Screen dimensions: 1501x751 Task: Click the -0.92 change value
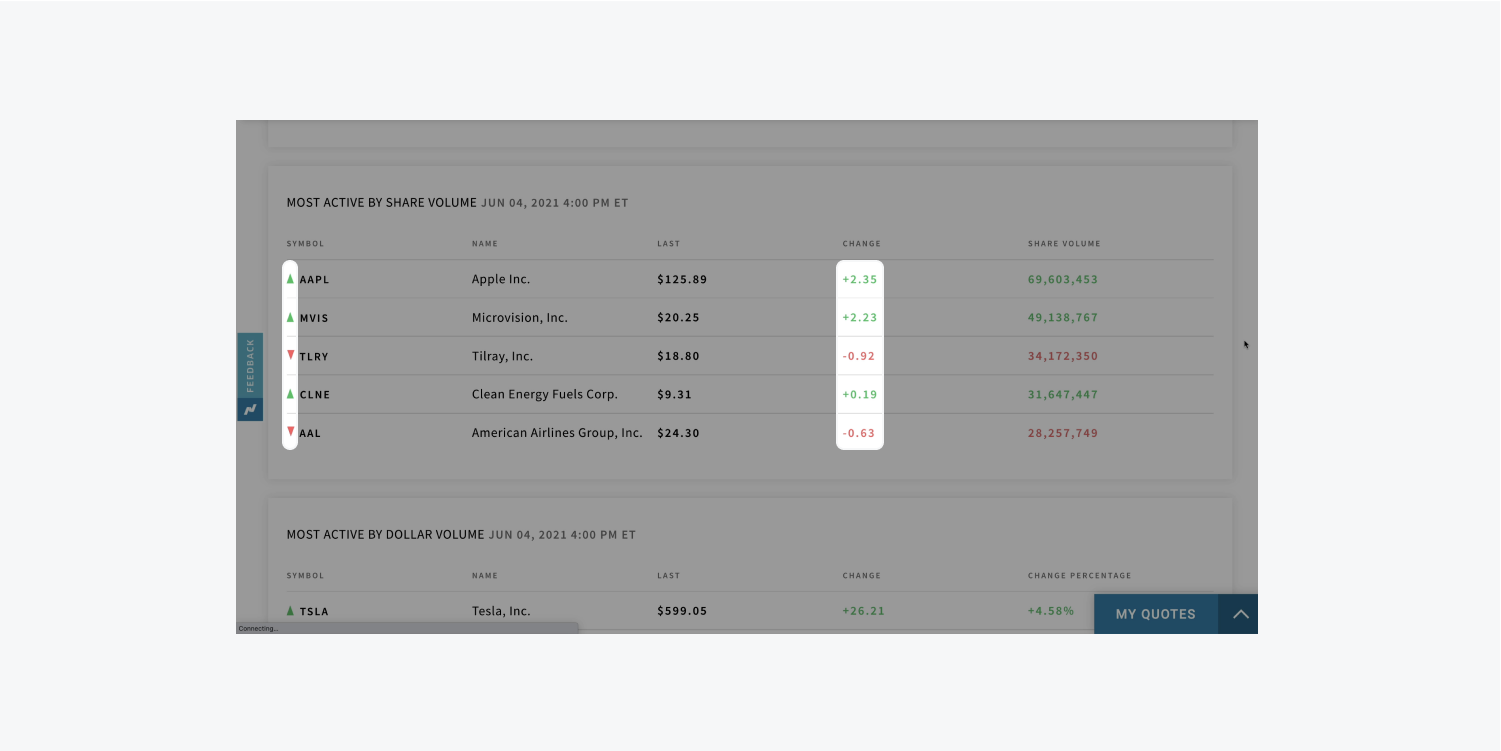860,356
